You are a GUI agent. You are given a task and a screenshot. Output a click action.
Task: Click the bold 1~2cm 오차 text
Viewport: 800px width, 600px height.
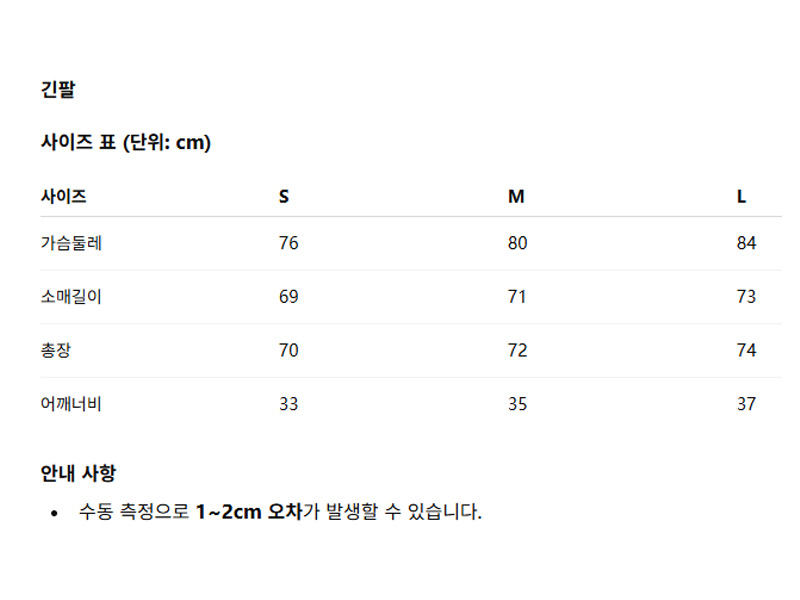tap(249, 513)
